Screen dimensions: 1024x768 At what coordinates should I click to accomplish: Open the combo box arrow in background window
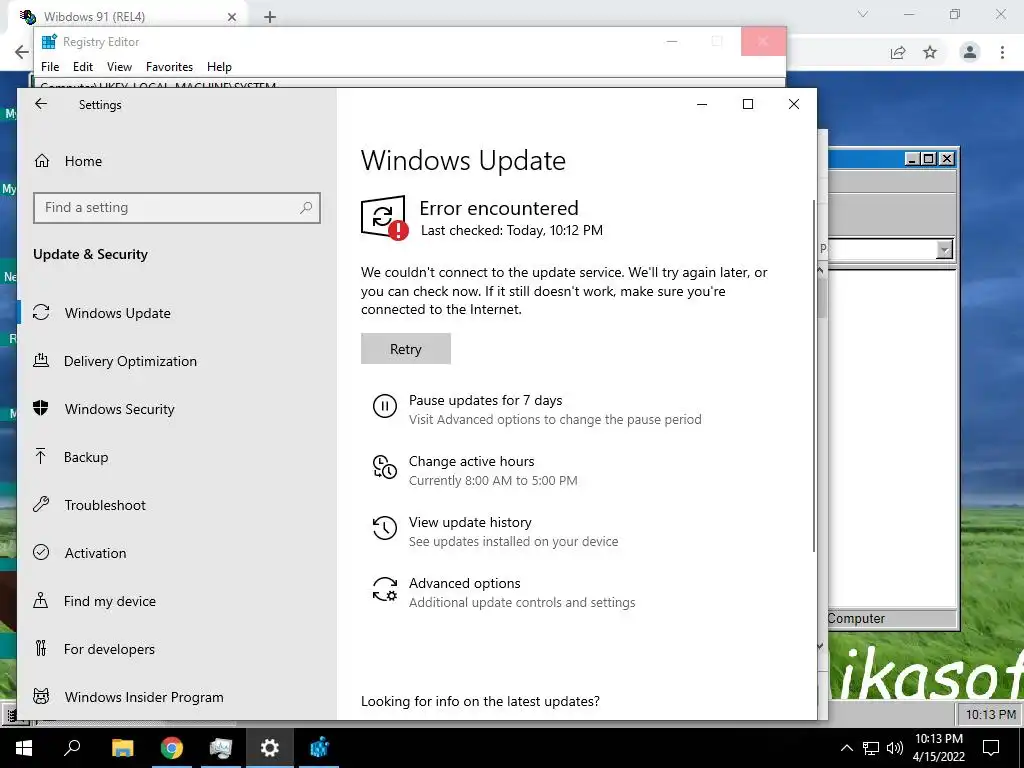pos(944,249)
